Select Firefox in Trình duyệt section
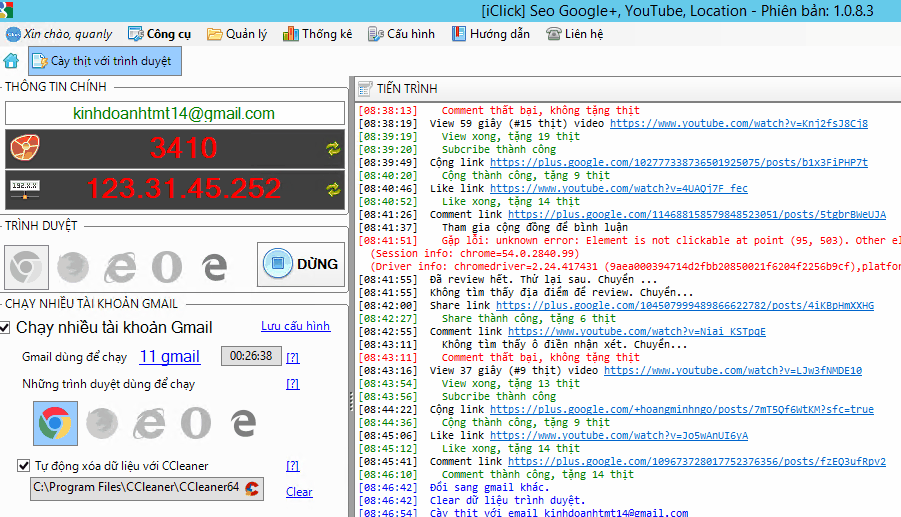 click(x=73, y=267)
